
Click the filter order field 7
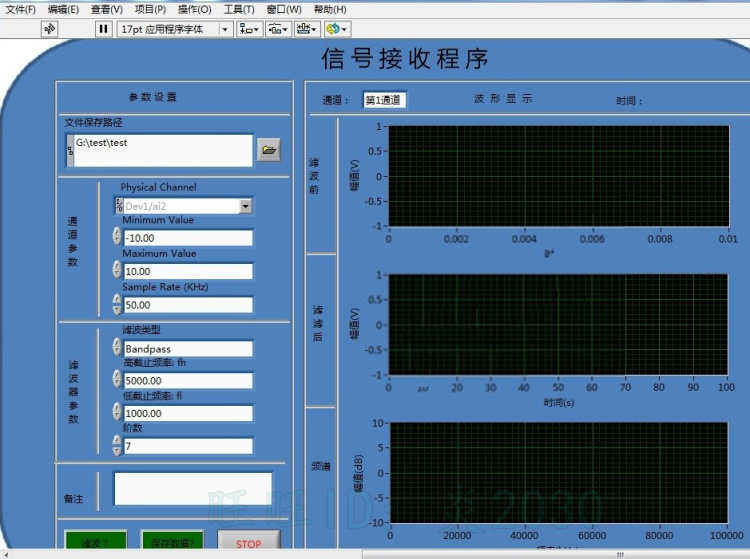(188, 446)
